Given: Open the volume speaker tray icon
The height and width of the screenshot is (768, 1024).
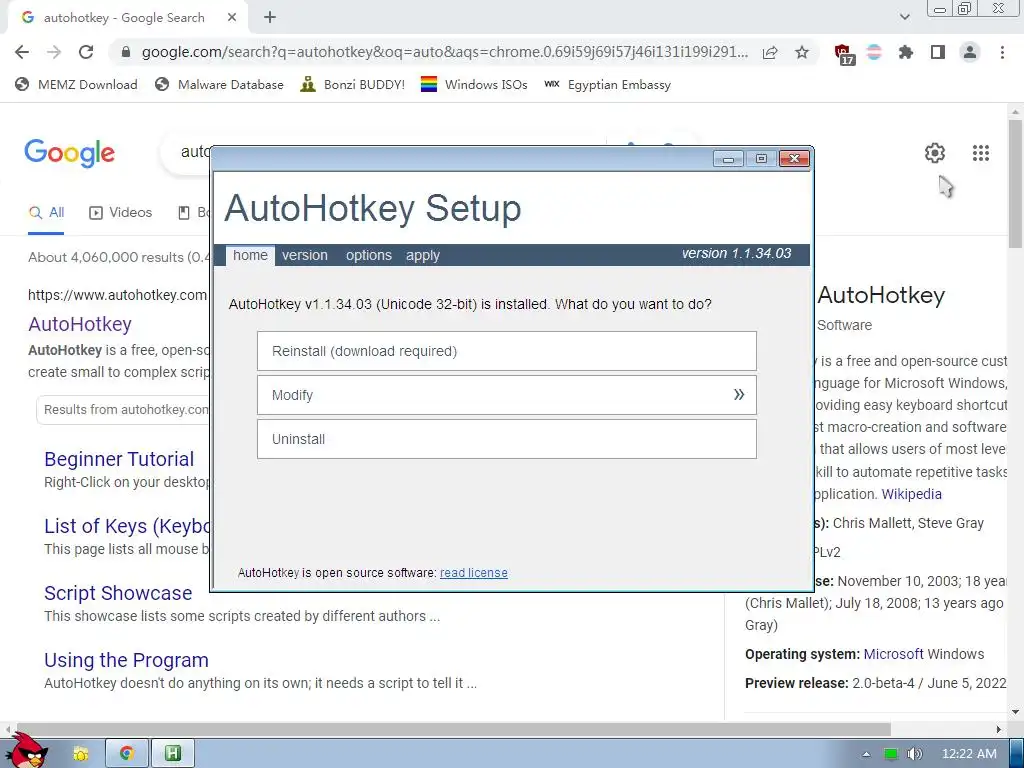Looking at the screenshot, I should [x=915, y=754].
